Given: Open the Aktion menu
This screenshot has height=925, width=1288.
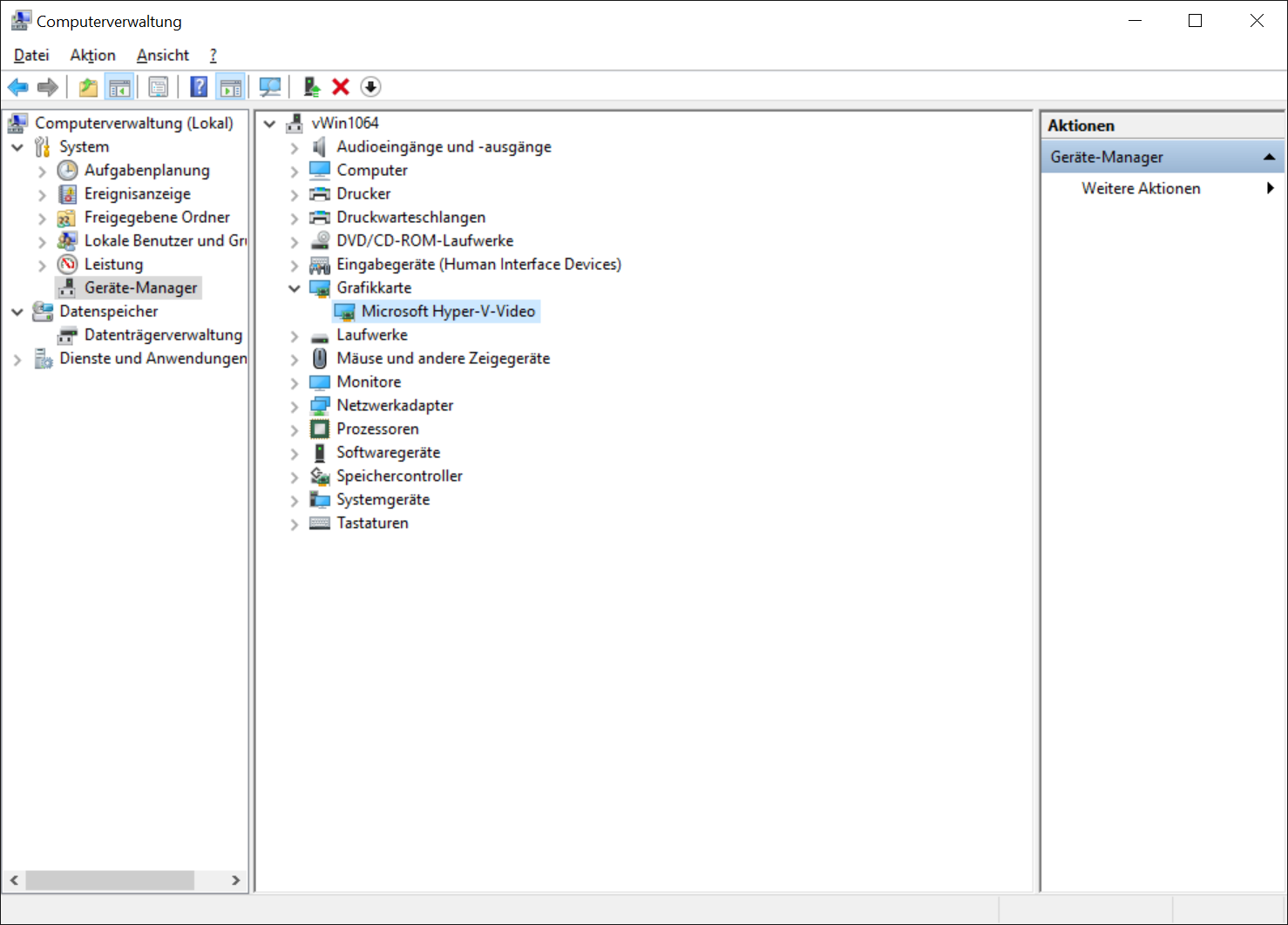Looking at the screenshot, I should (x=92, y=55).
